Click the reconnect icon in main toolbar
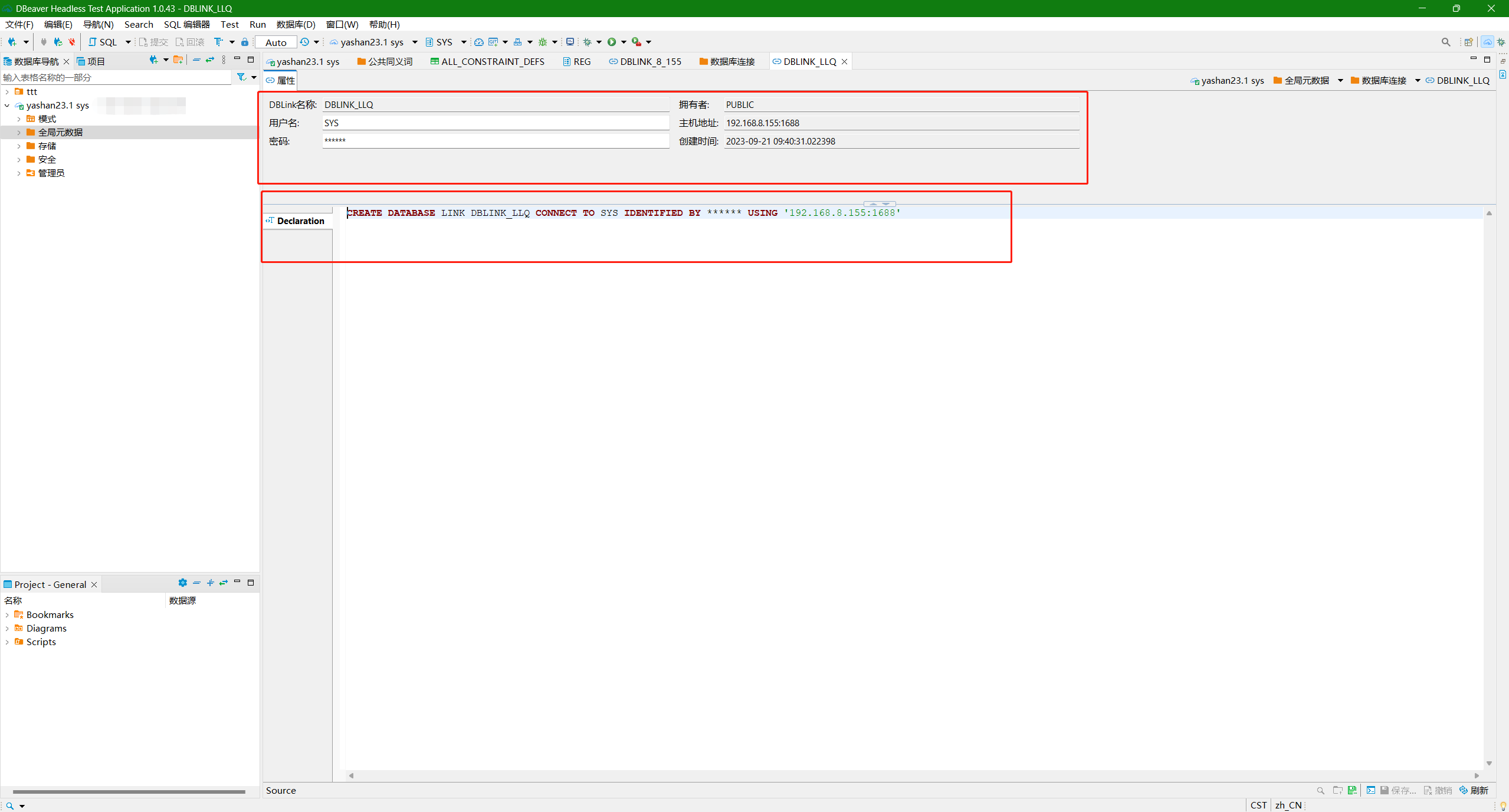This screenshot has height=812, width=1509. (58, 42)
